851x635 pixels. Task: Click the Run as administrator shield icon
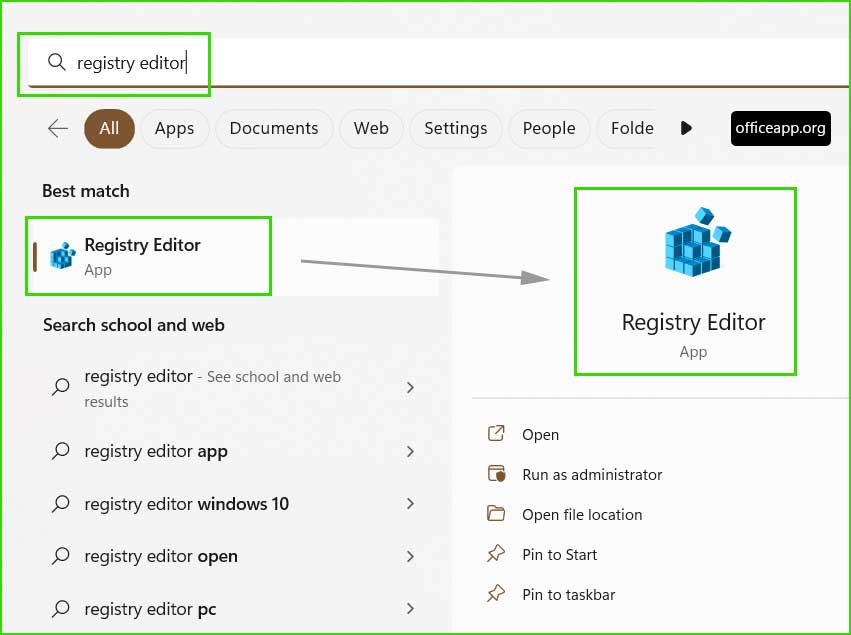pyautogui.click(x=496, y=473)
